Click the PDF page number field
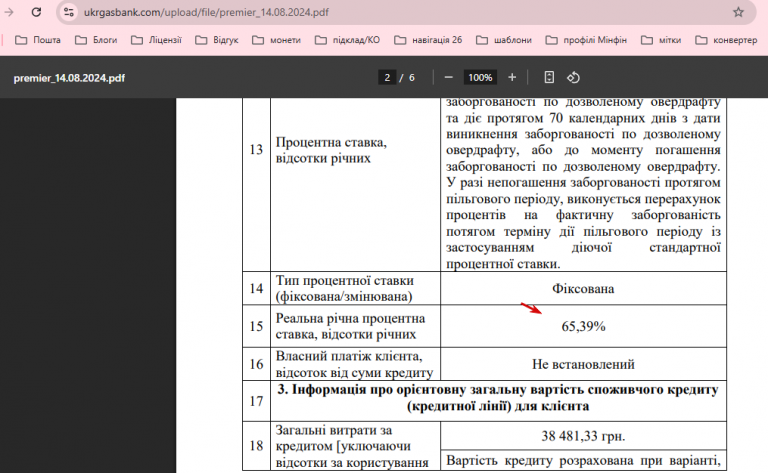 click(387, 77)
